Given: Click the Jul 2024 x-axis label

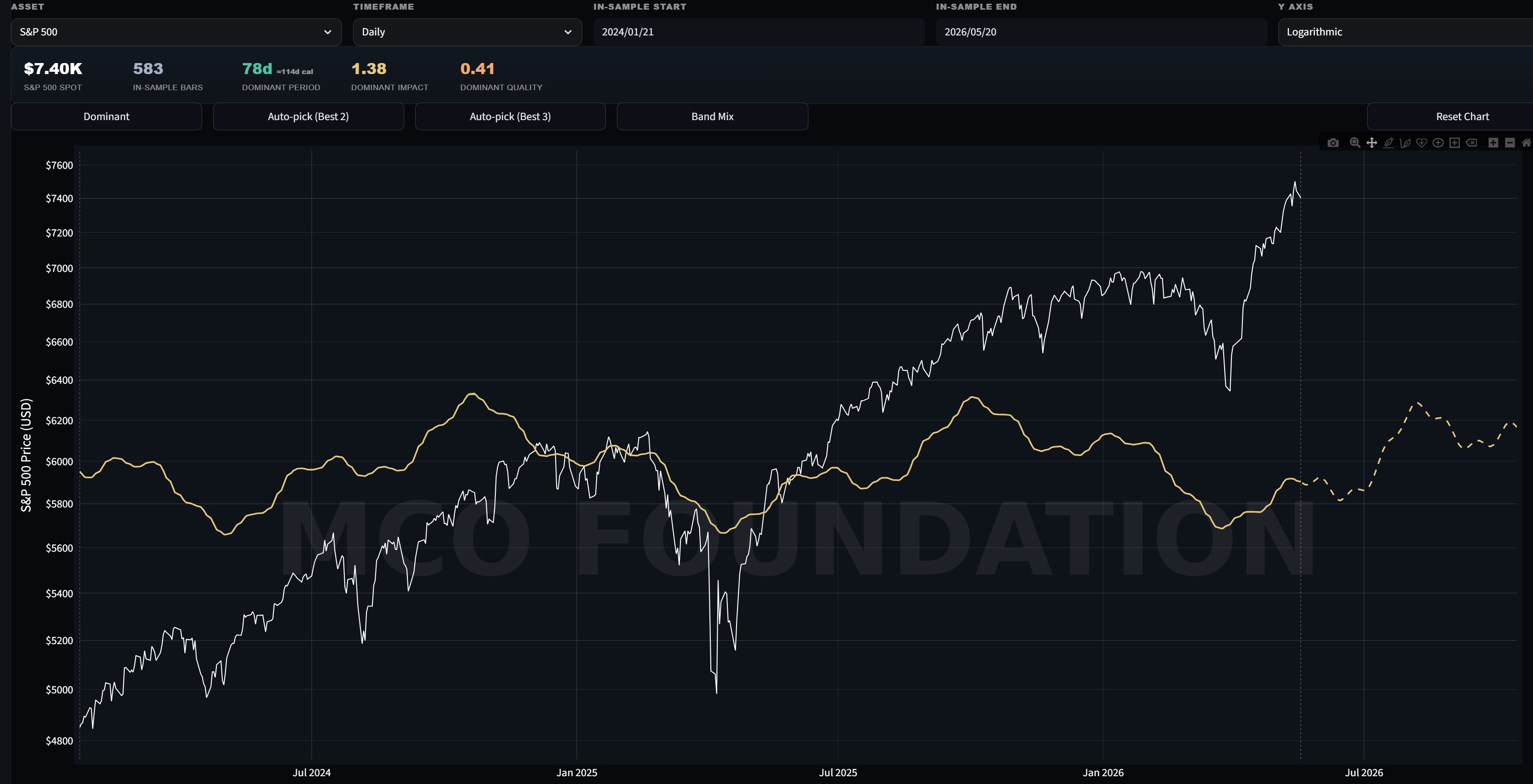Looking at the screenshot, I should [312, 772].
